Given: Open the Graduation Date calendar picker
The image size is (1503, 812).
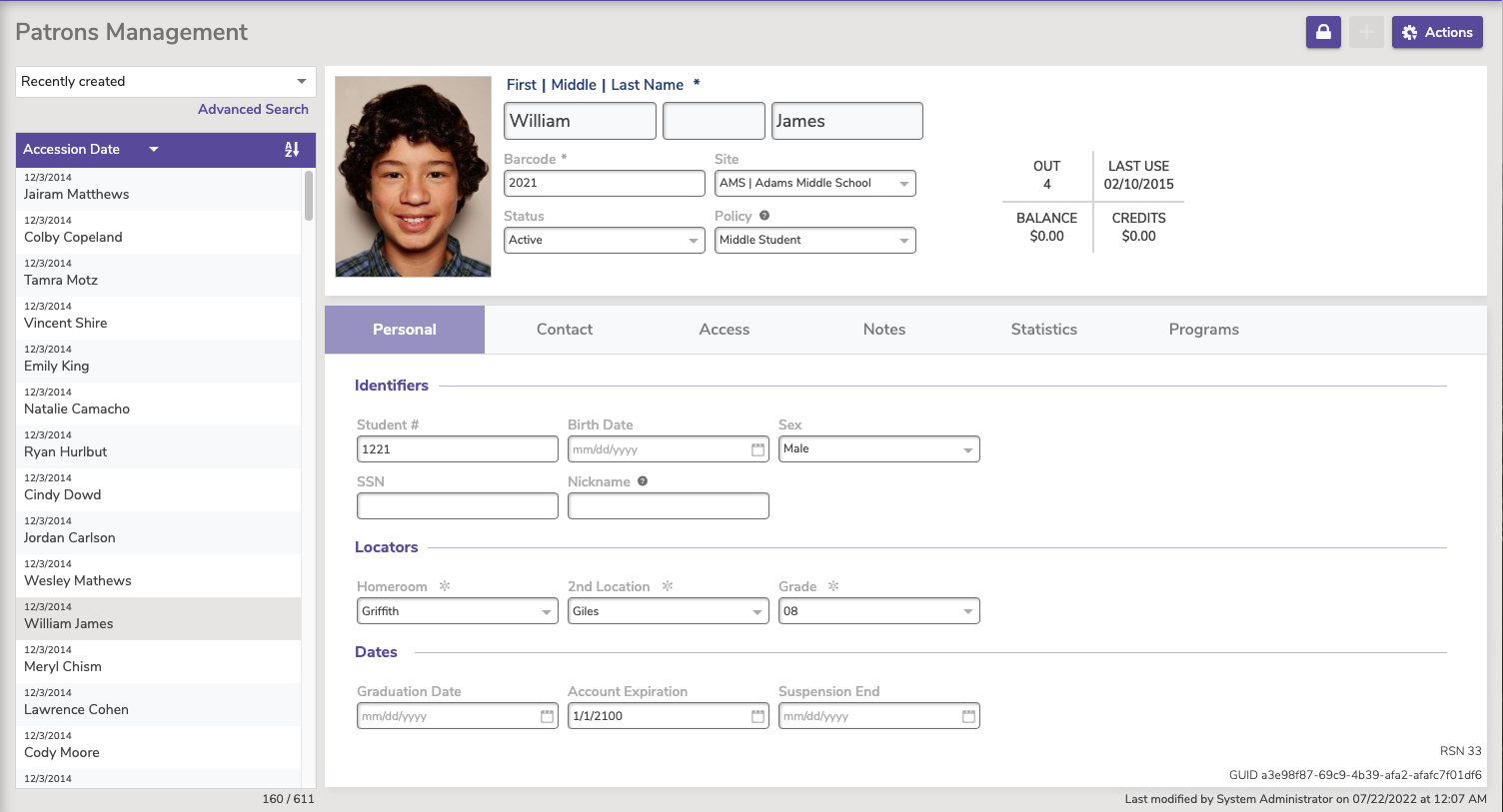Looking at the screenshot, I should 547,716.
